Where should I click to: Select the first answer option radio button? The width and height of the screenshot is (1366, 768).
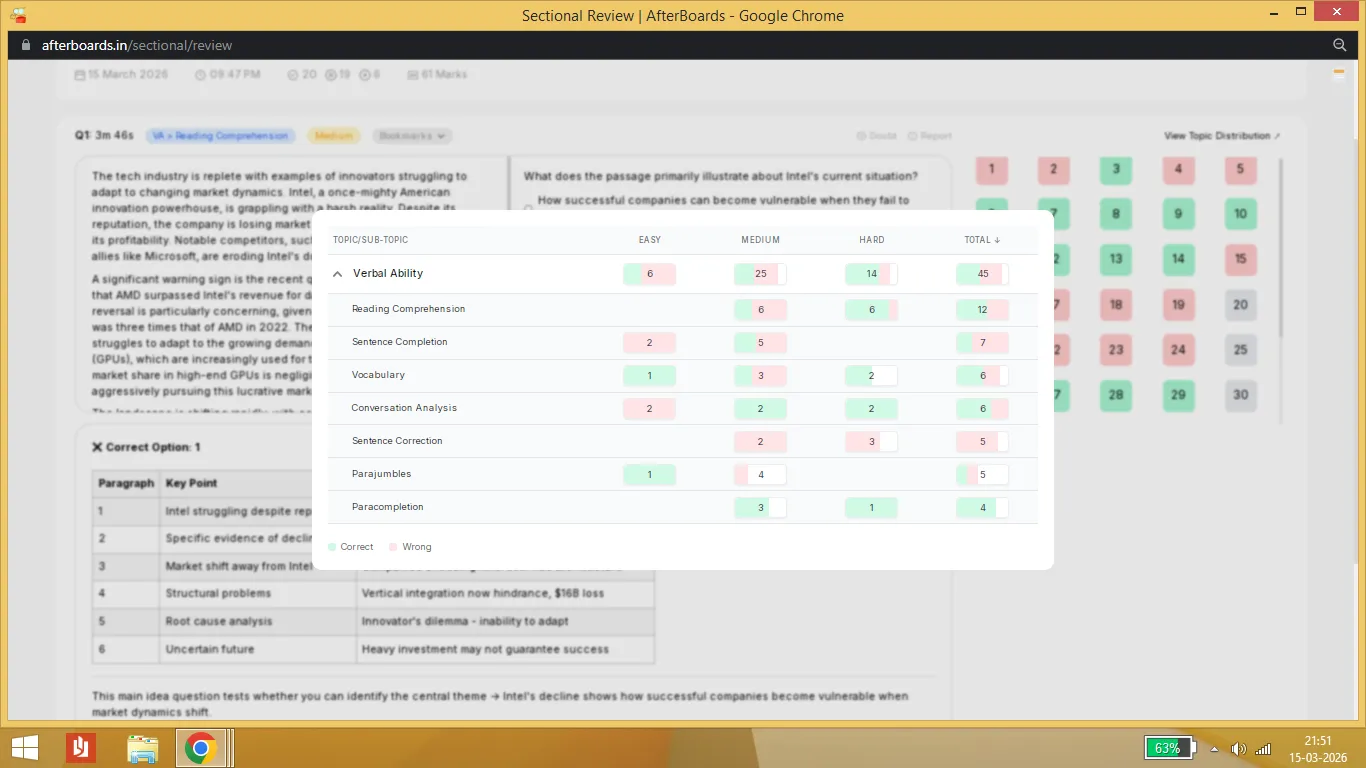(529, 208)
